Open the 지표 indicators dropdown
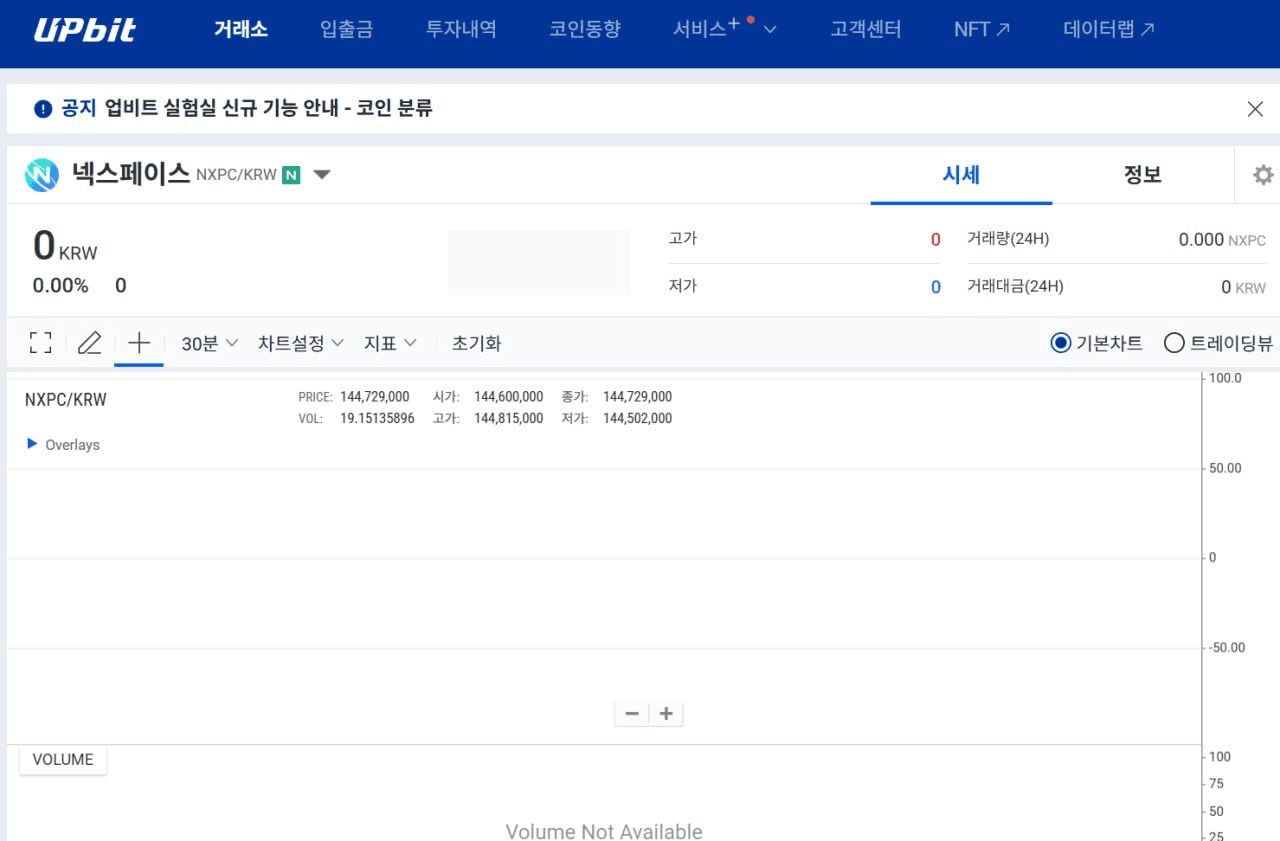This screenshot has width=1280, height=841. pyautogui.click(x=390, y=343)
